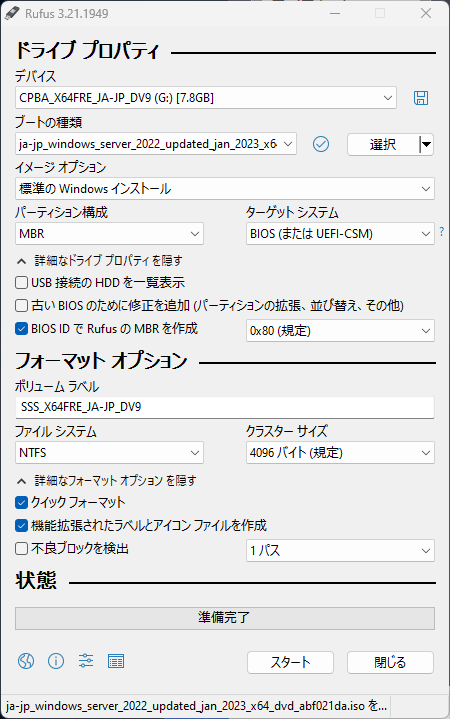The image size is (450, 719).
Task: Open the ファイル システム NTFS dropdown
Action: coord(109,453)
